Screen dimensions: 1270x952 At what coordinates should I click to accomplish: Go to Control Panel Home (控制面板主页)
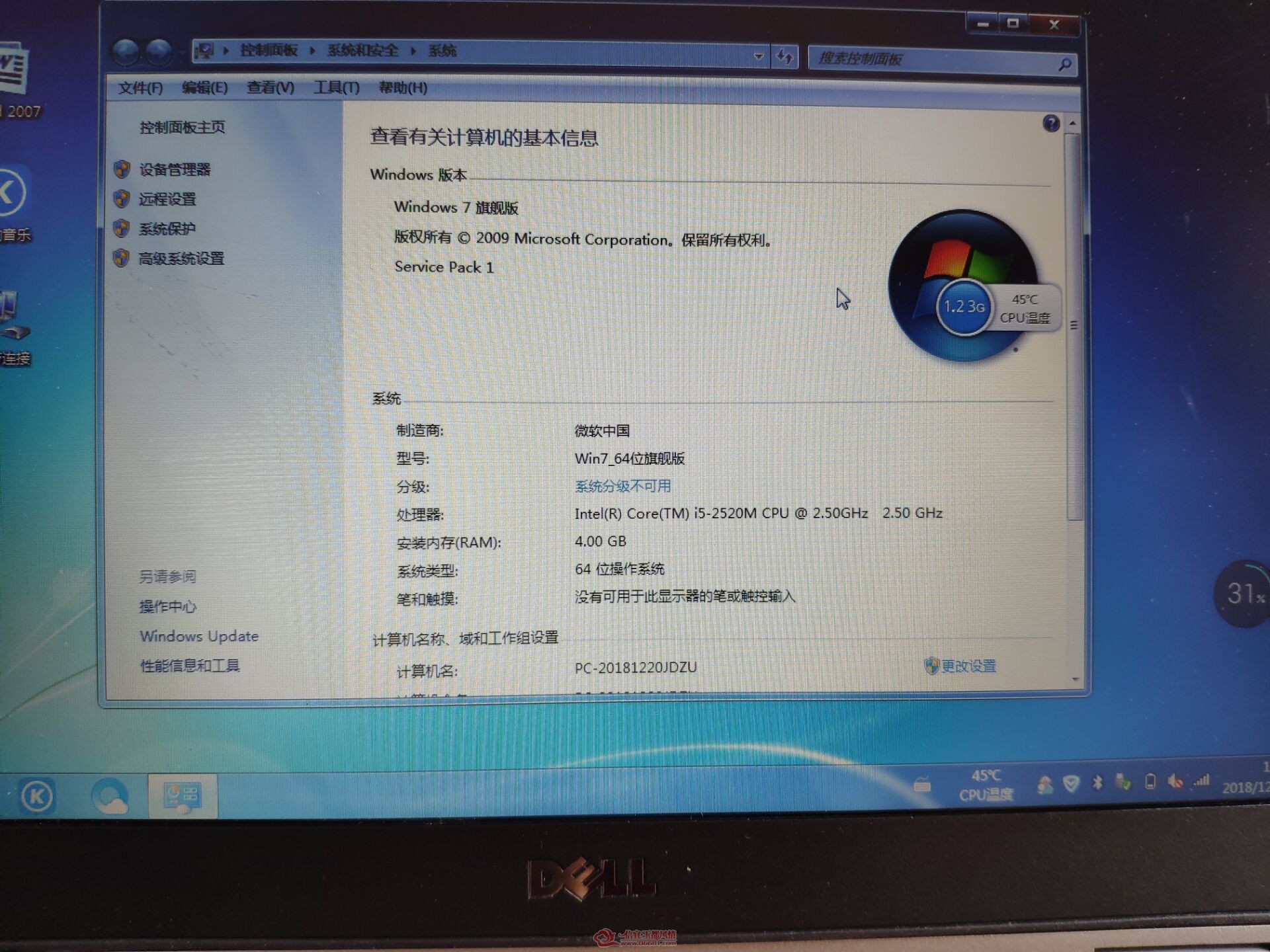click(x=183, y=127)
